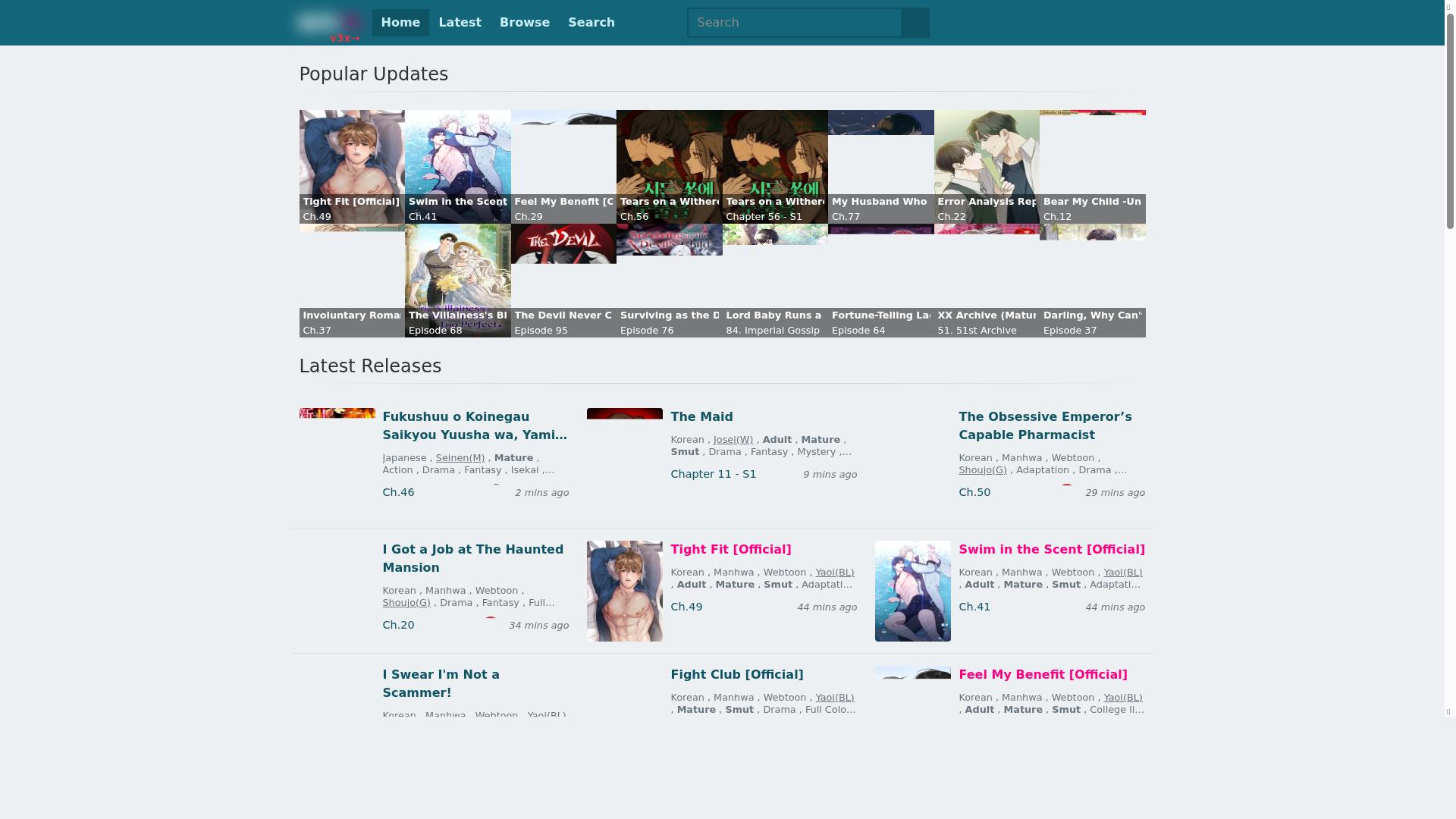This screenshot has width=1456, height=819.
Task: Click the site logo in header
Action: point(328,23)
